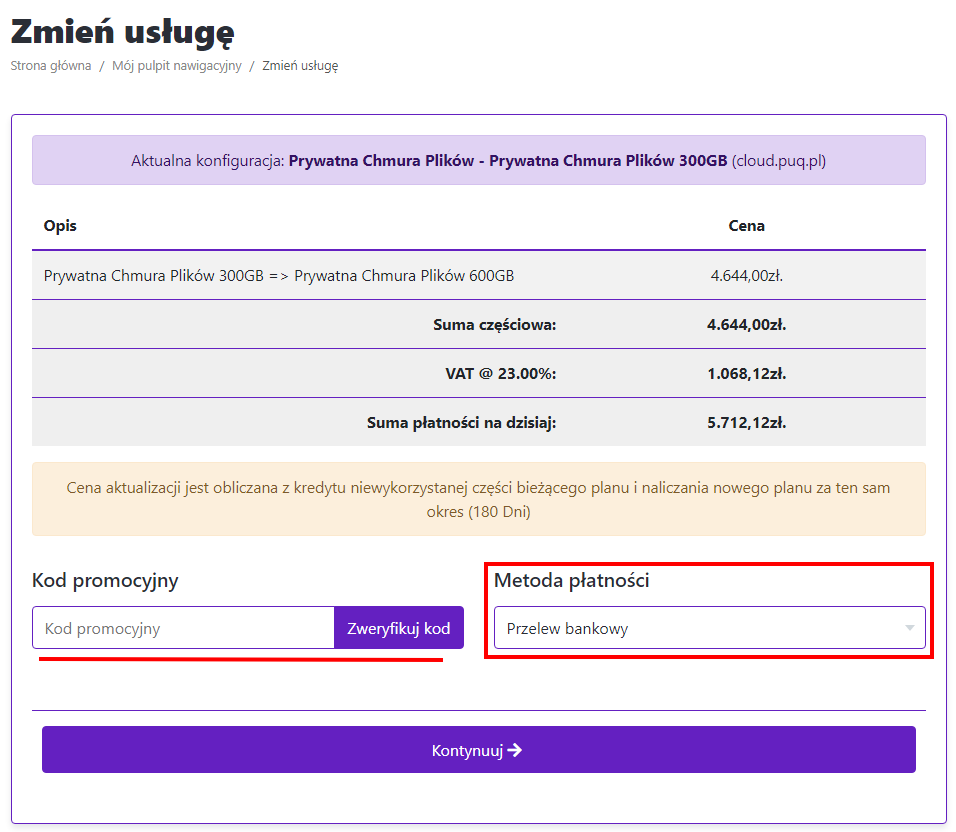Screen dimensions: 956x832
Task: Click the Zmień usługę breadcrumb item
Action: click(x=300, y=66)
